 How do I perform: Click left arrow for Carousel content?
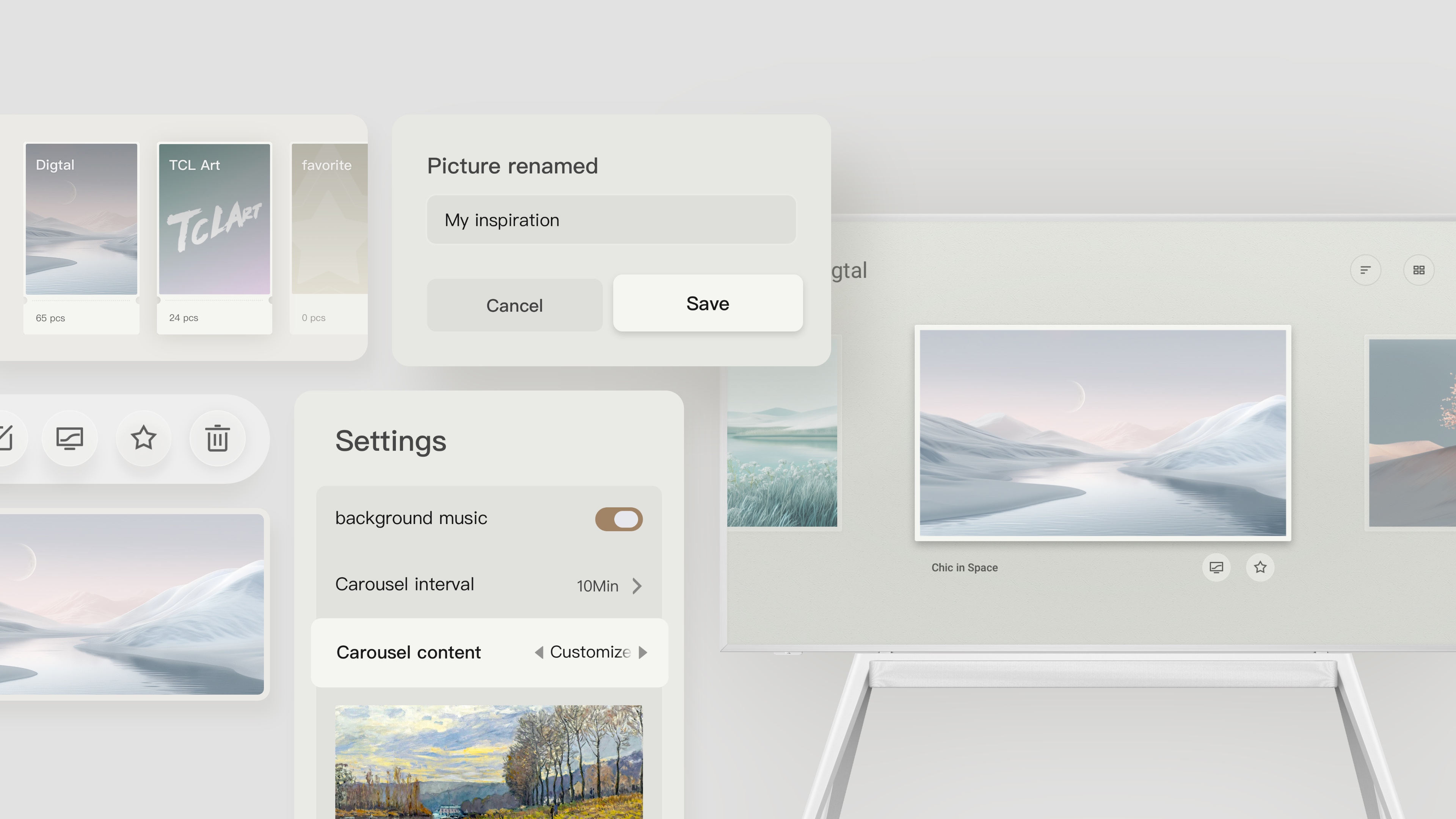(x=538, y=652)
